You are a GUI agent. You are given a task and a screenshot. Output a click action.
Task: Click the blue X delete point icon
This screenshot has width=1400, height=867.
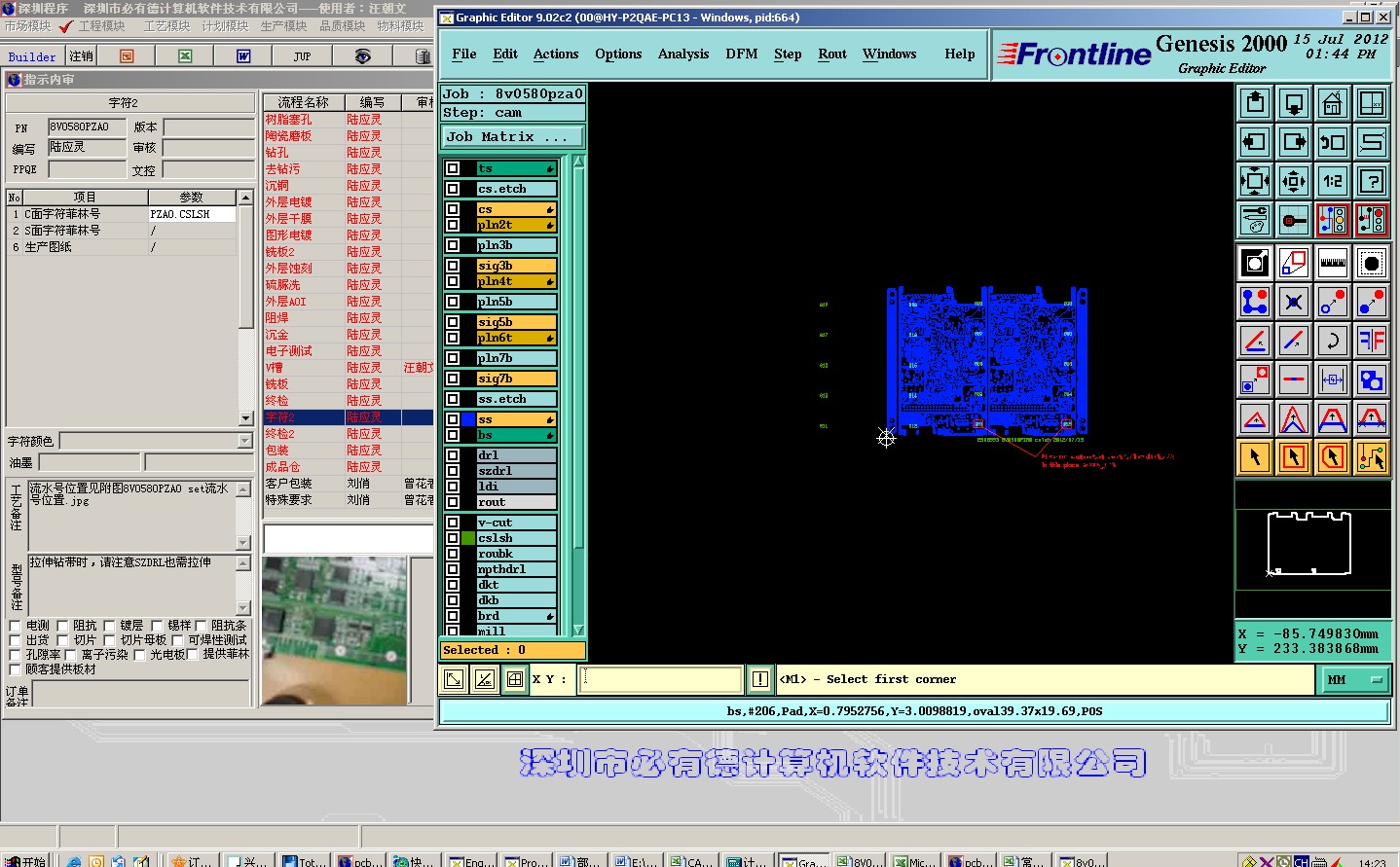click(x=1294, y=302)
